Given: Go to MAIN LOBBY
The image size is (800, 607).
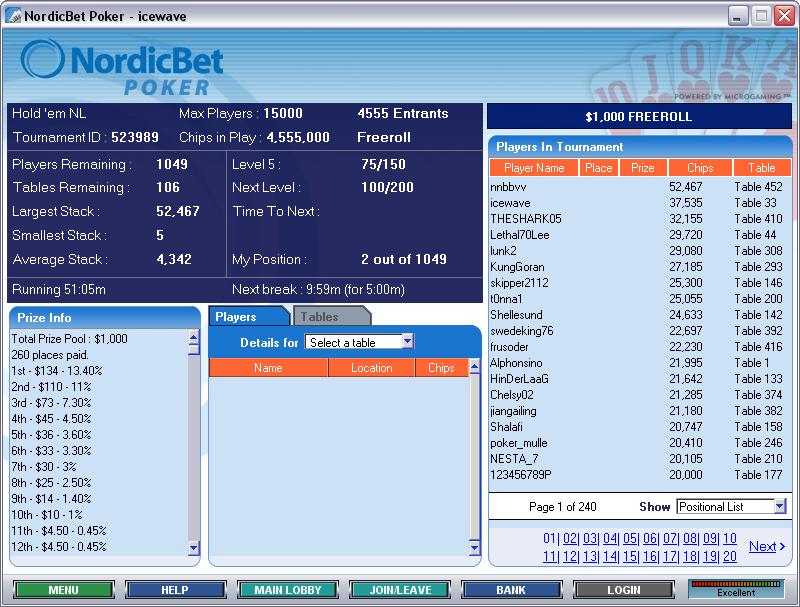Looking at the screenshot, I should (x=288, y=590).
